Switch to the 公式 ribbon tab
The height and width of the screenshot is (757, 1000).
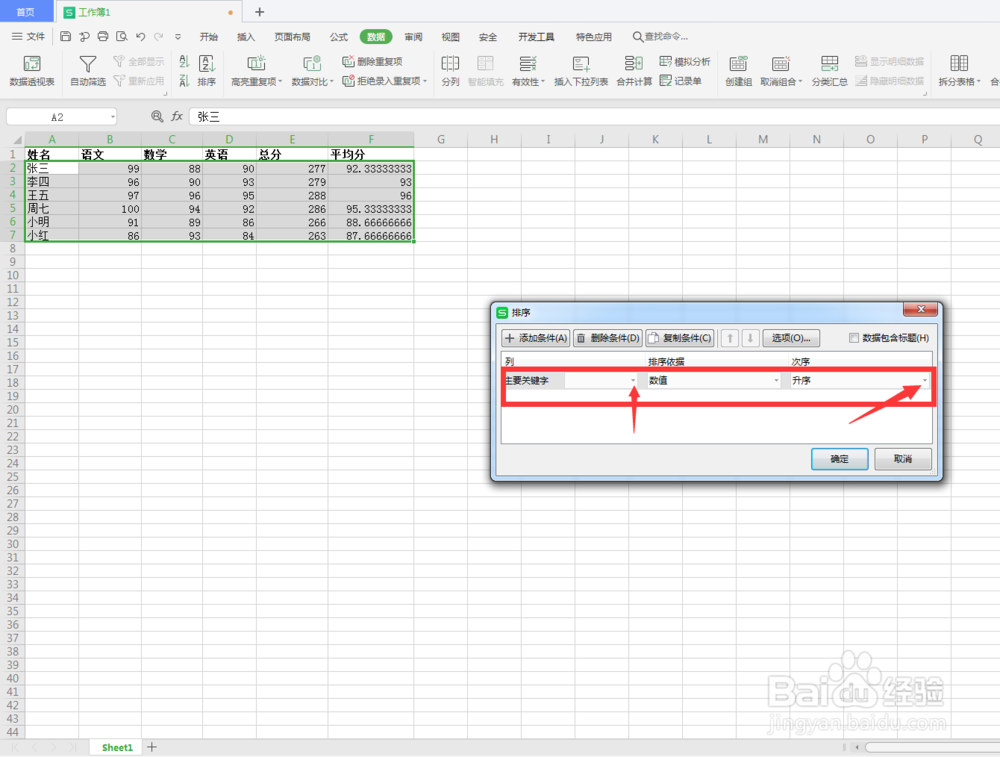click(x=339, y=36)
